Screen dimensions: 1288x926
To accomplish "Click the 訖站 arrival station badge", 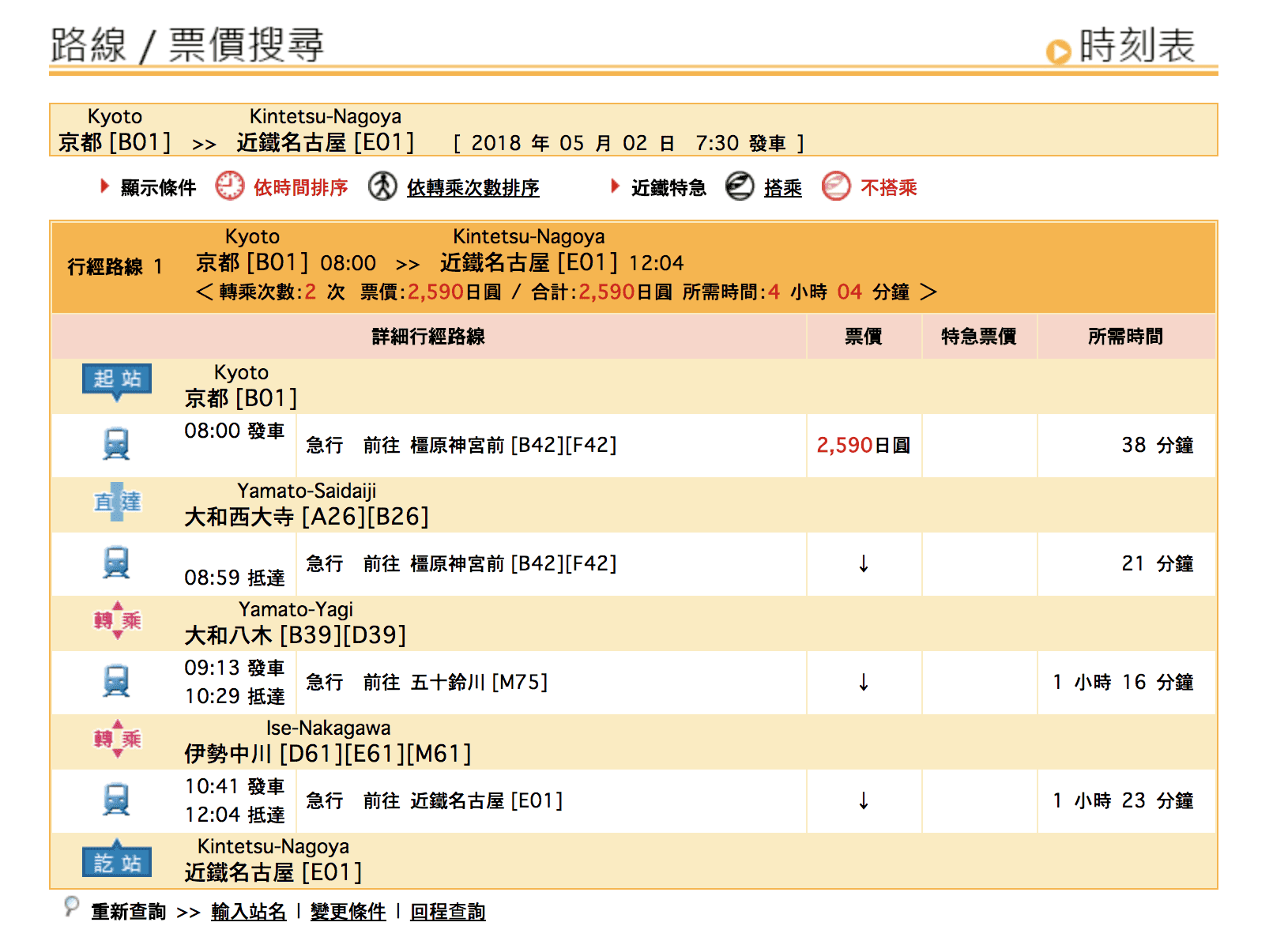I will pyautogui.click(x=117, y=859).
